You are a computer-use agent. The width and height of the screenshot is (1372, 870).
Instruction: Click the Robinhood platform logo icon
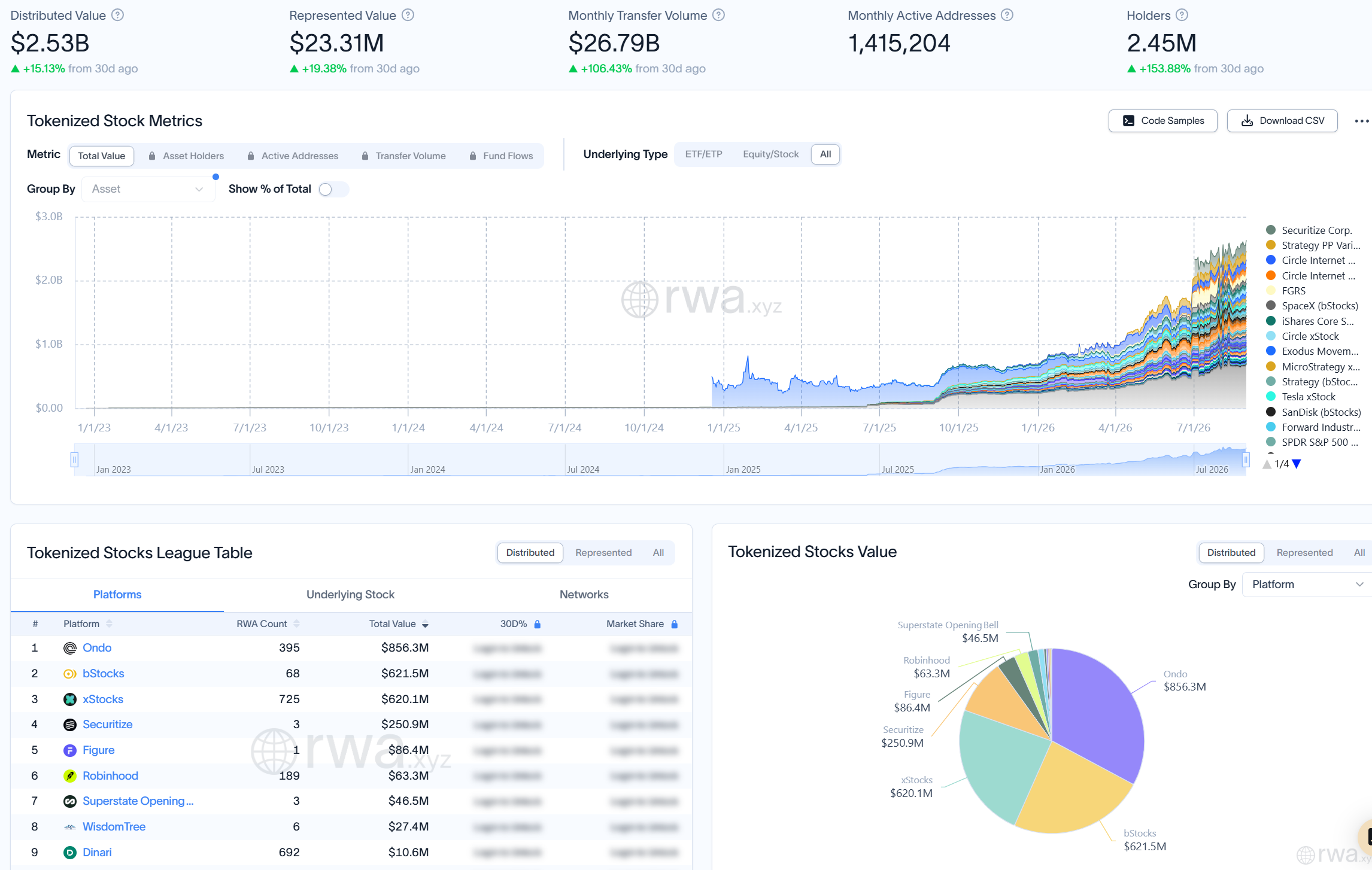tap(70, 776)
